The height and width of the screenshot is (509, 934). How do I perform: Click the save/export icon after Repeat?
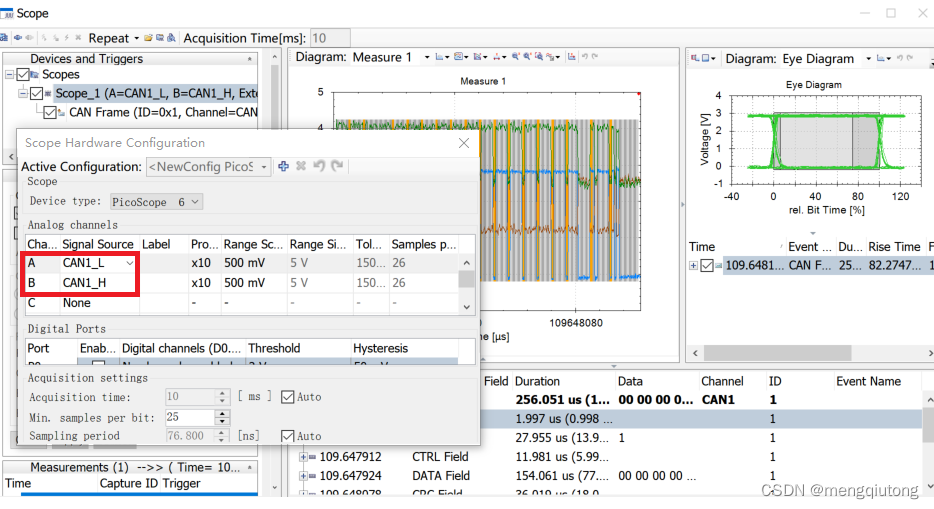(160, 38)
